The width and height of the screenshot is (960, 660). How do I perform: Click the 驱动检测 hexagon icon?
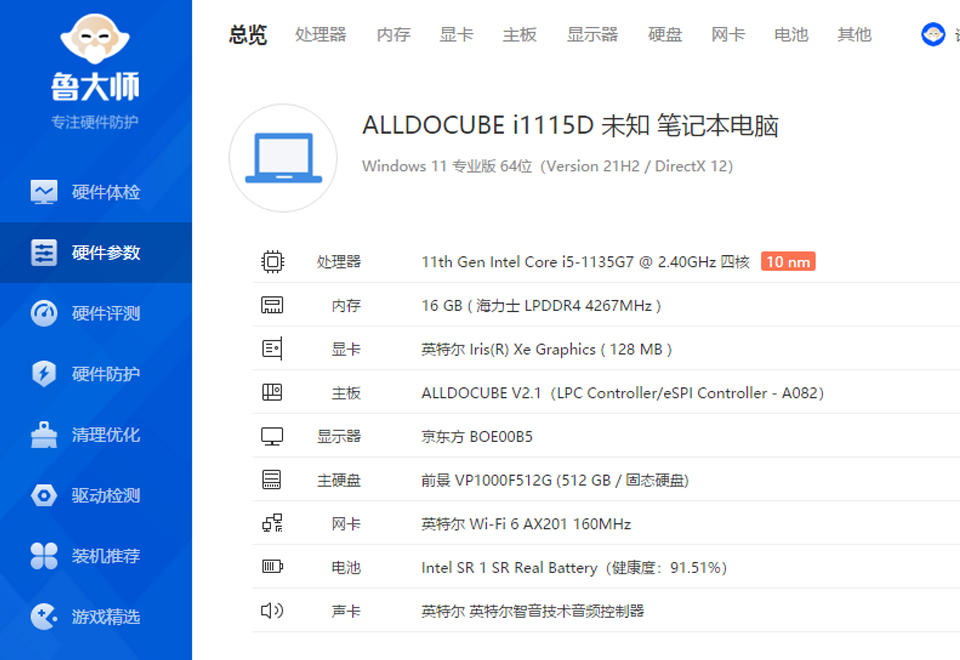click(x=44, y=495)
